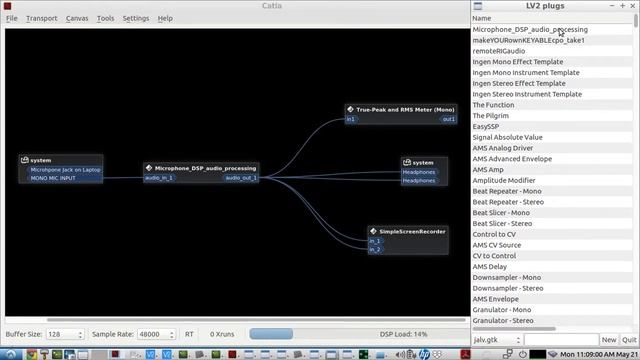Open the File menu
This screenshot has width=640, height=360.
[11, 18]
